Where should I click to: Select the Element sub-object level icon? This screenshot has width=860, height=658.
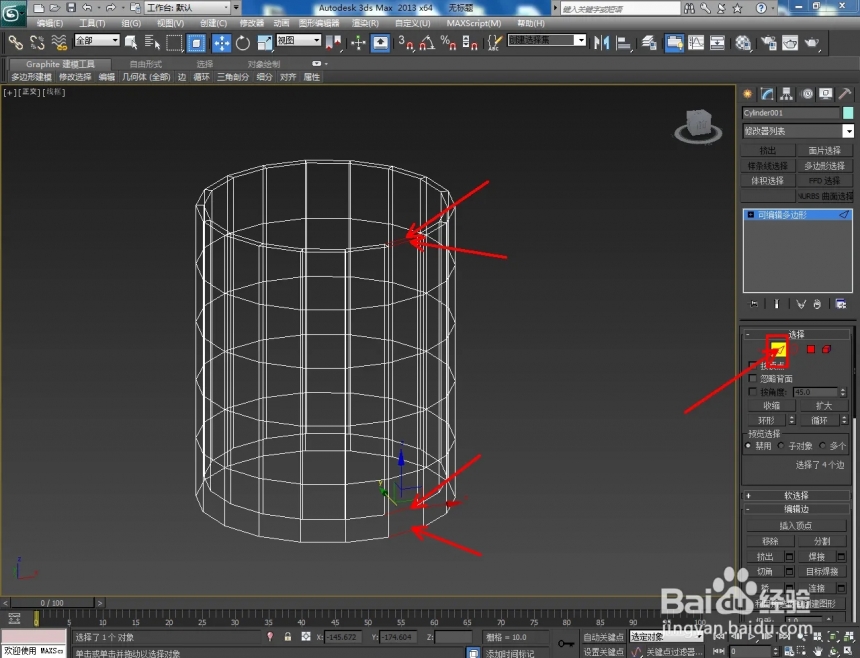827,349
